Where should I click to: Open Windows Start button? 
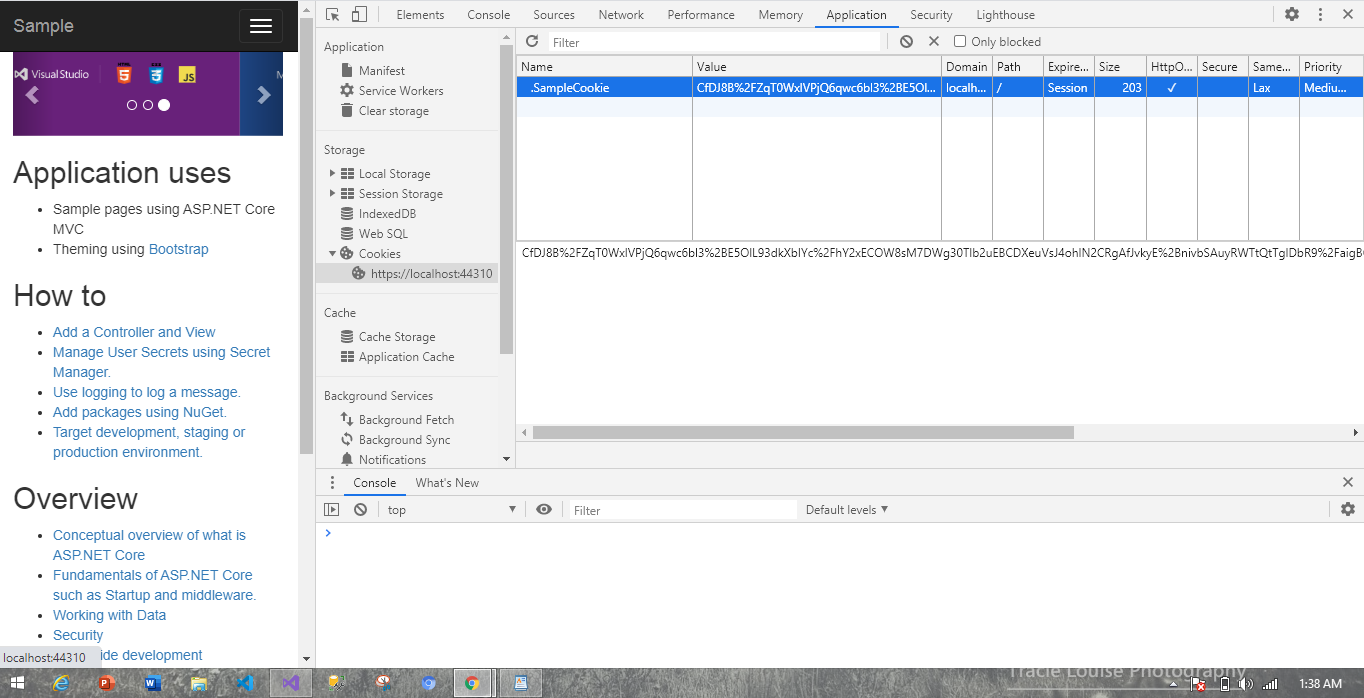pyautogui.click(x=17, y=684)
